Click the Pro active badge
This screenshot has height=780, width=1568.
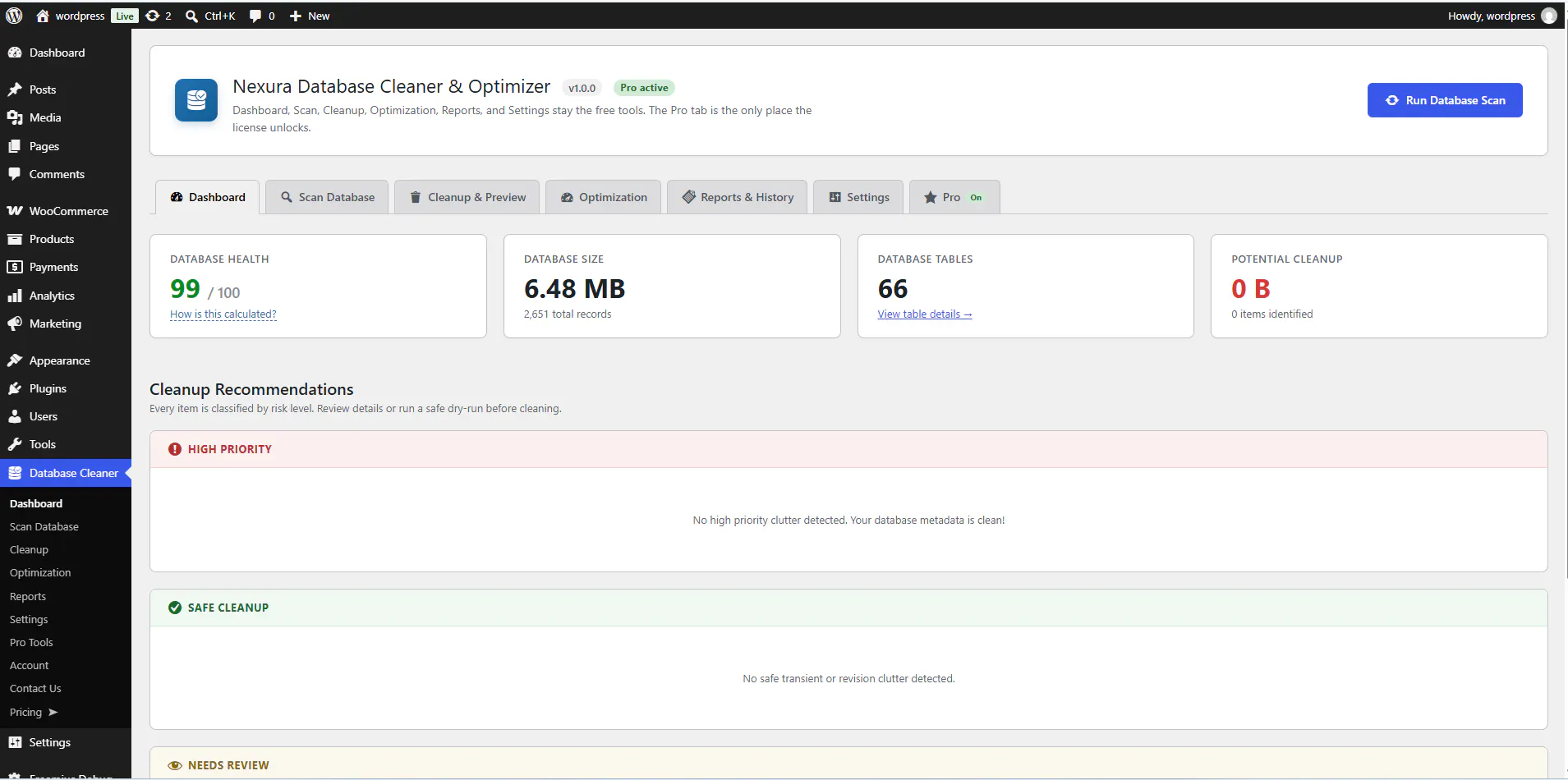(644, 88)
